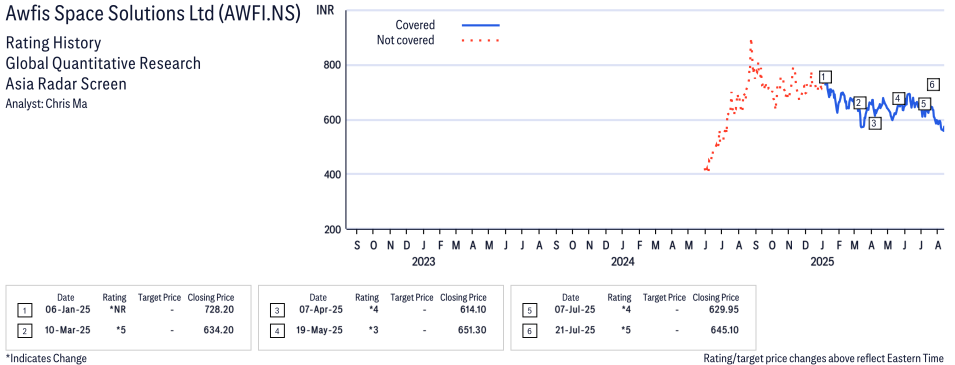Select table box 2 for 10-Mar-25
Viewport: 955px width, 365px height.
pyautogui.click(x=23, y=330)
